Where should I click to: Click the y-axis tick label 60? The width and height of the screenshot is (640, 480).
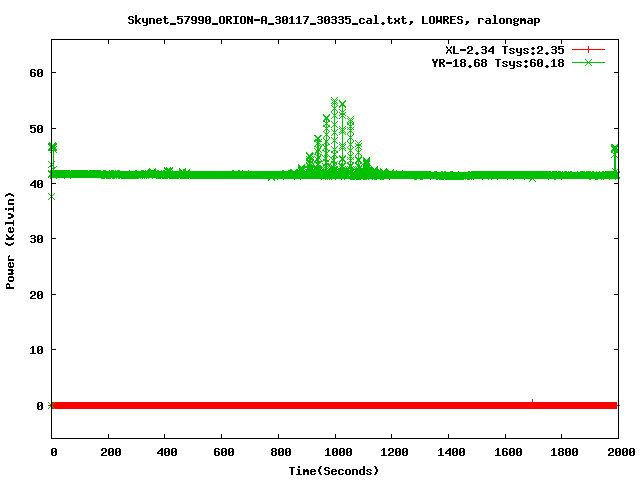36,73
